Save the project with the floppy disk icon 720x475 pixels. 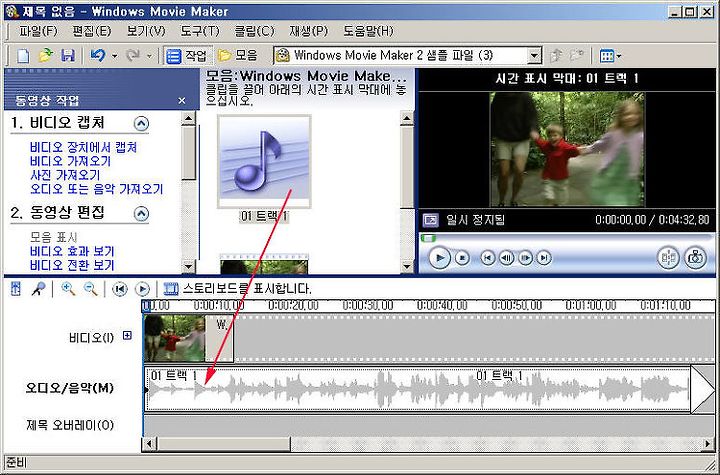(68, 56)
